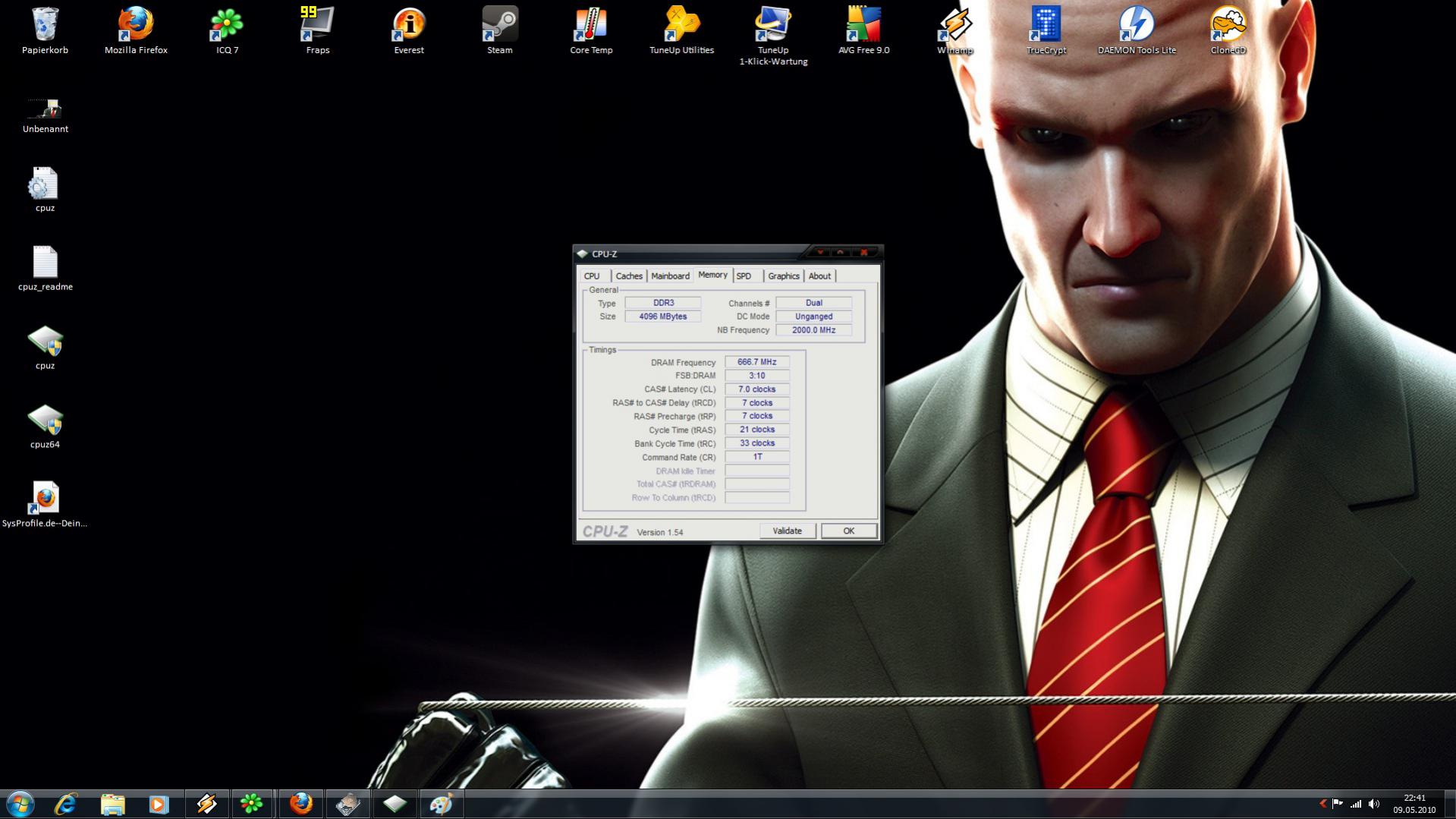Screen dimensions: 1456x819
Task: Select the Everest desktop shortcut
Action: 409,30
